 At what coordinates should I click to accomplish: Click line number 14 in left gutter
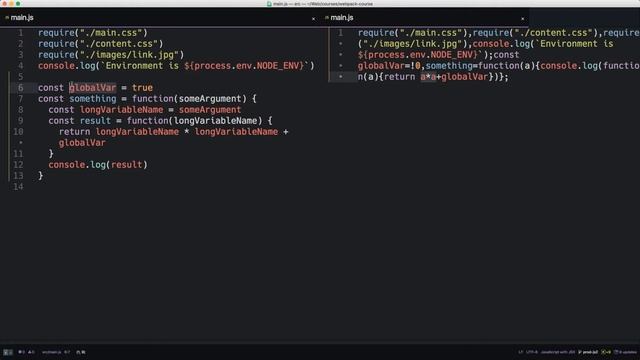click(18, 187)
